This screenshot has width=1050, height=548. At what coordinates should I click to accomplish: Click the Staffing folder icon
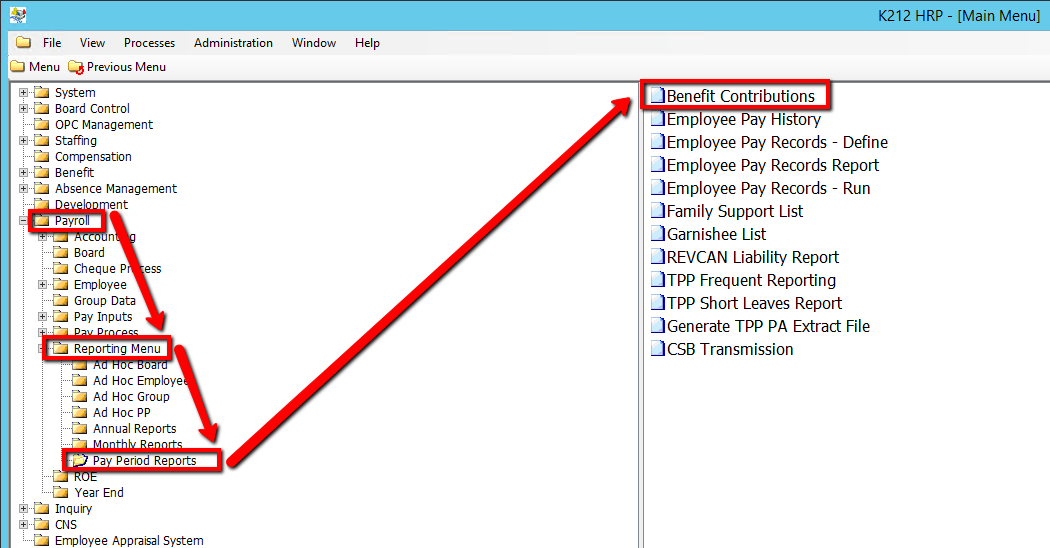click(x=42, y=141)
